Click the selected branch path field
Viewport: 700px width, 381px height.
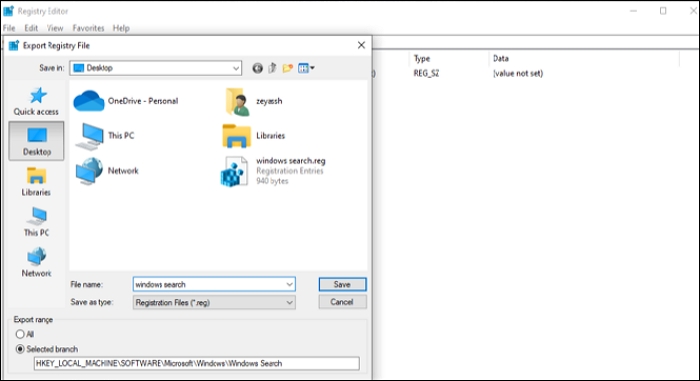[x=196, y=363]
